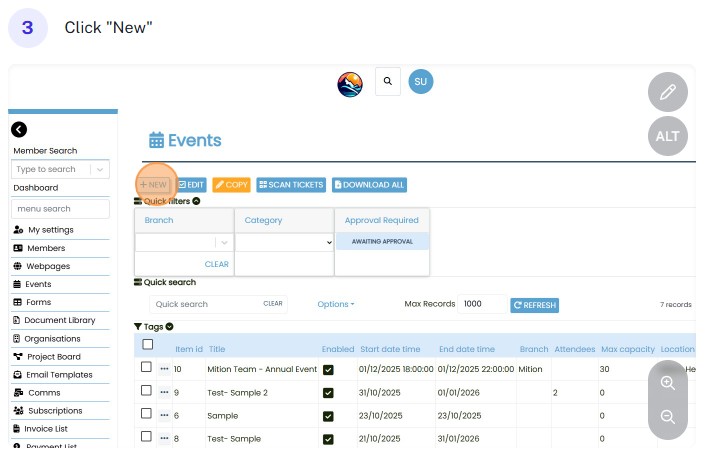705x460 pixels.
Task: Collapse sidebar with back arrow icon
Action: [19, 129]
